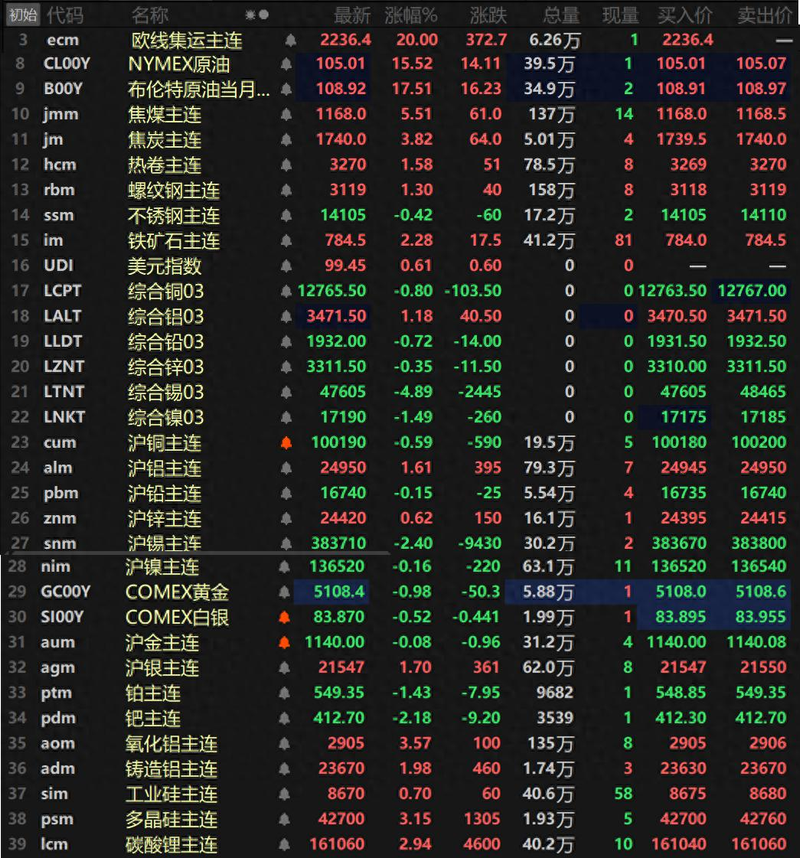Click the alarm bell beside 工业硅主连
The image size is (800, 858).
288,794
